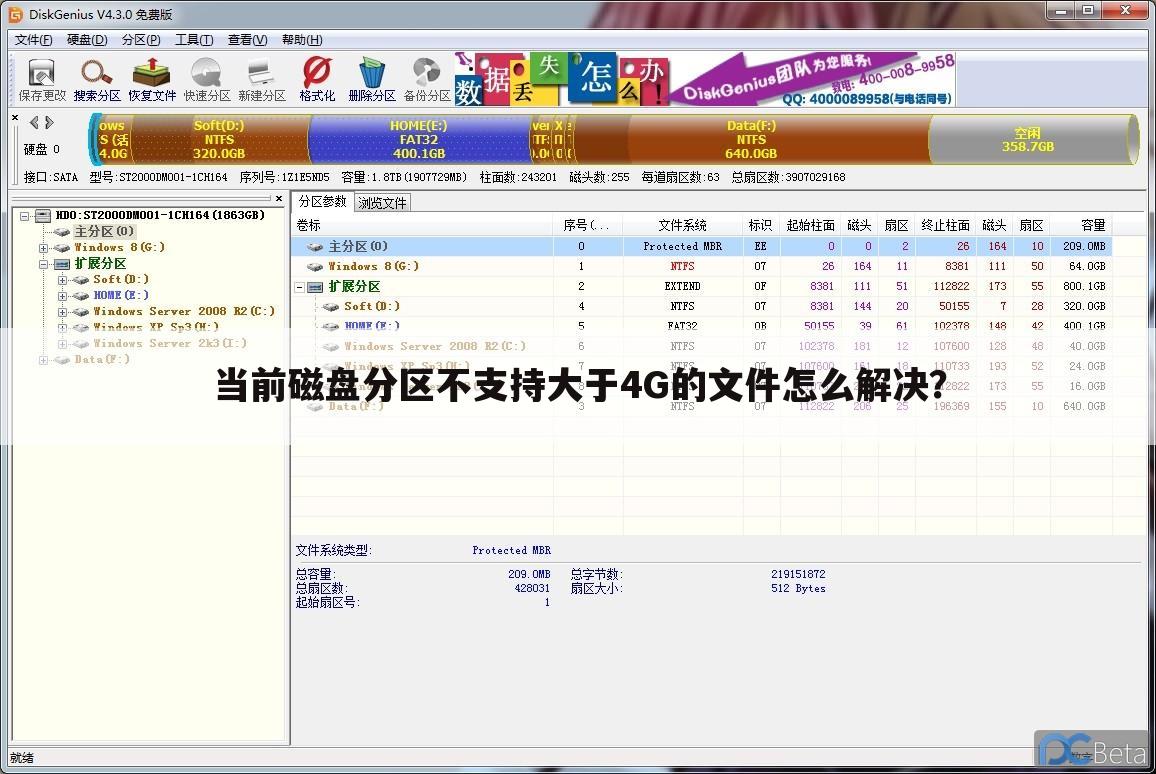Screen dimensions: 1156x774
Task: Open the 分区(P) menu
Action: pos(140,40)
